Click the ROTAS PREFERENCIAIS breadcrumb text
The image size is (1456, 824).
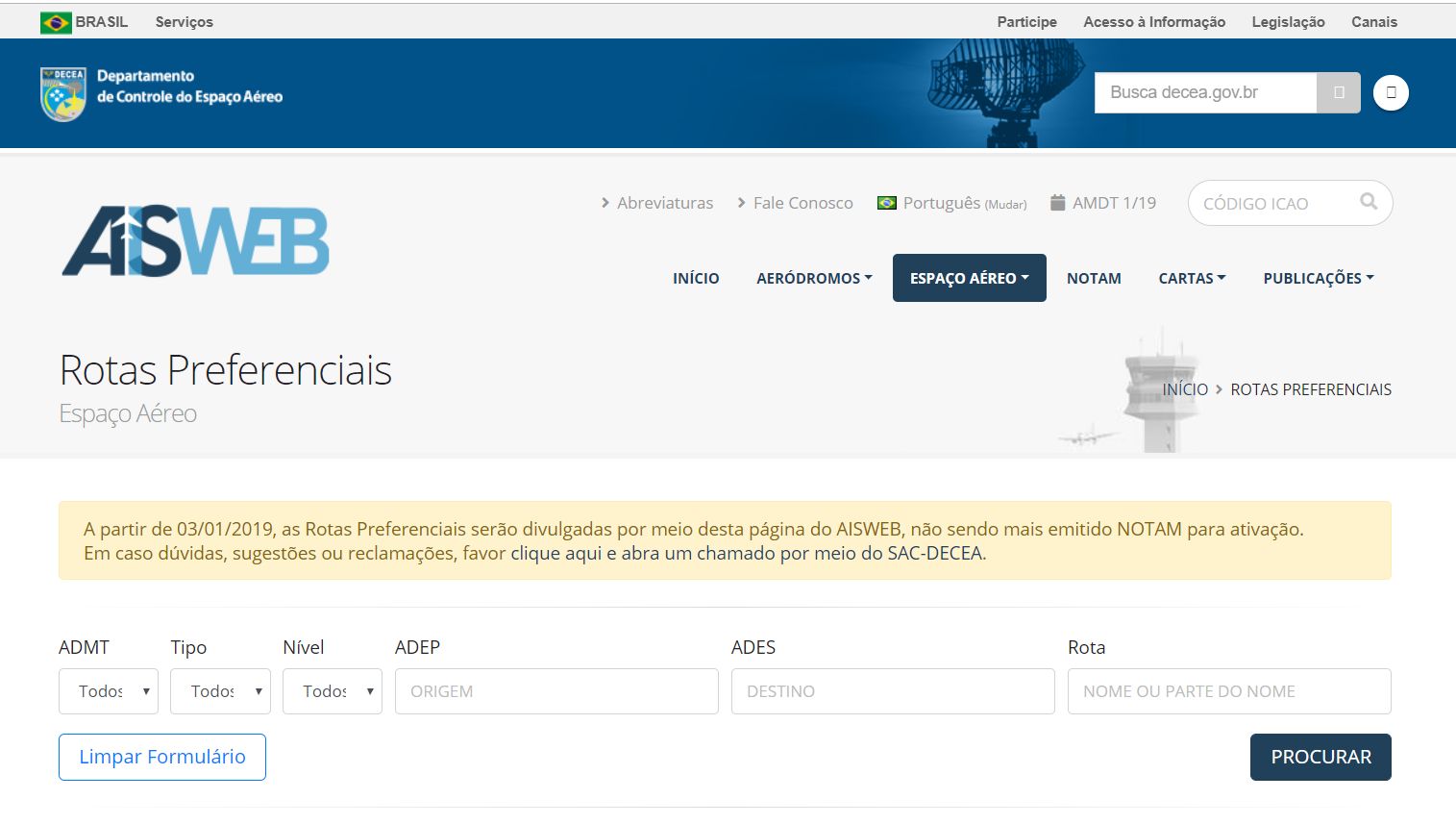(1311, 389)
